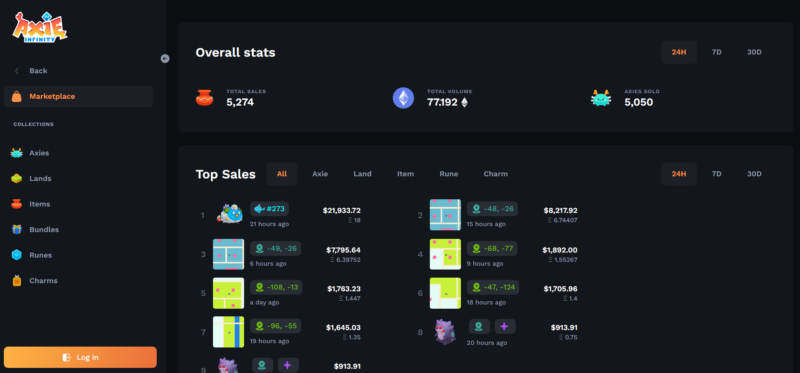Click the Axie Infinity logo
This screenshot has height=373, width=800.
click(x=40, y=27)
